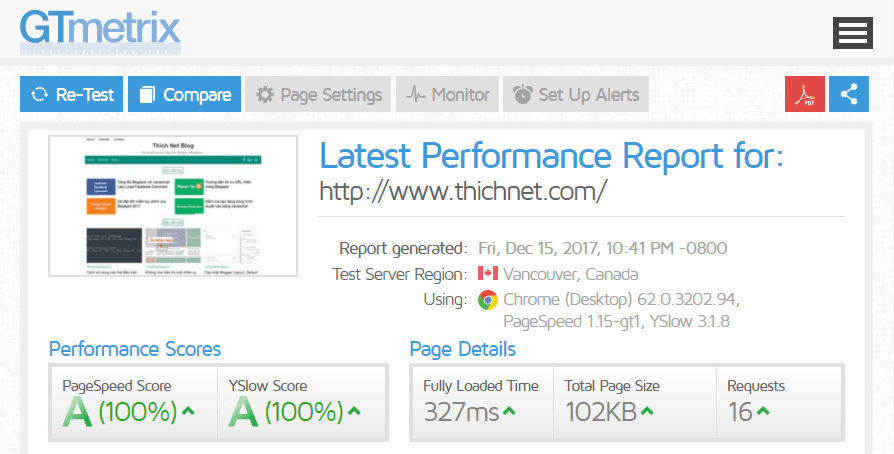Screen dimensions: 894x454
Task: Click the share icon button
Action: (x=849, y=94)
